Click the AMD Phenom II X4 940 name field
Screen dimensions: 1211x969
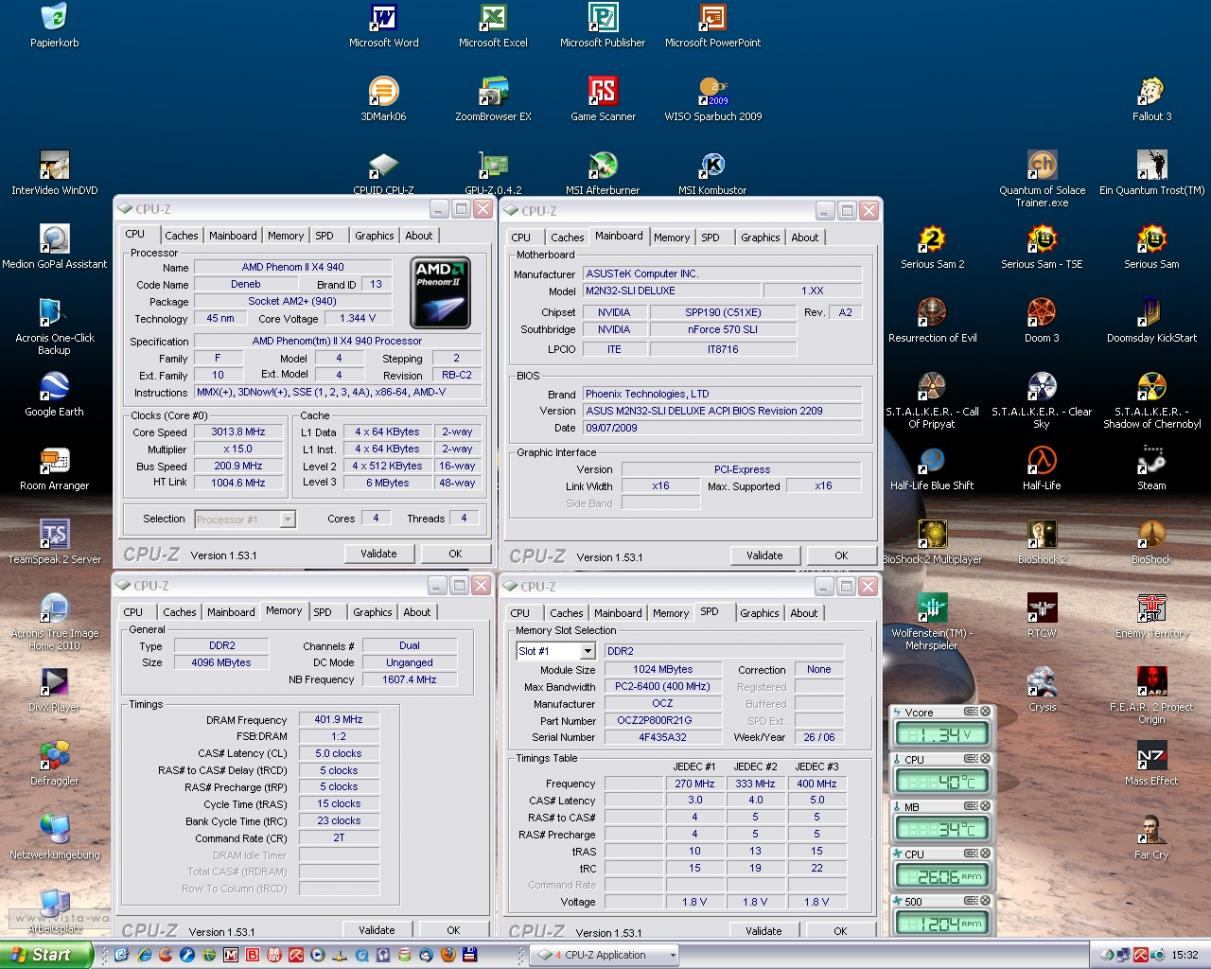[293, 267]
